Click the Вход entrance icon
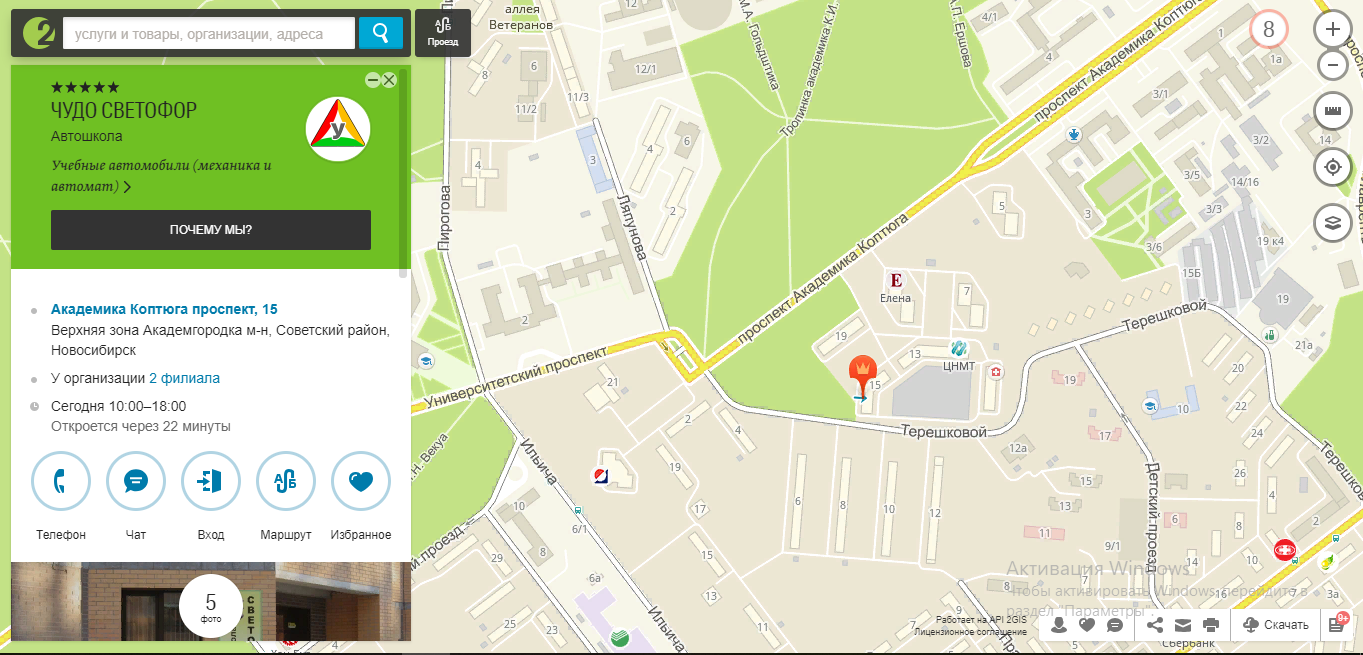 tap(211, 481)
